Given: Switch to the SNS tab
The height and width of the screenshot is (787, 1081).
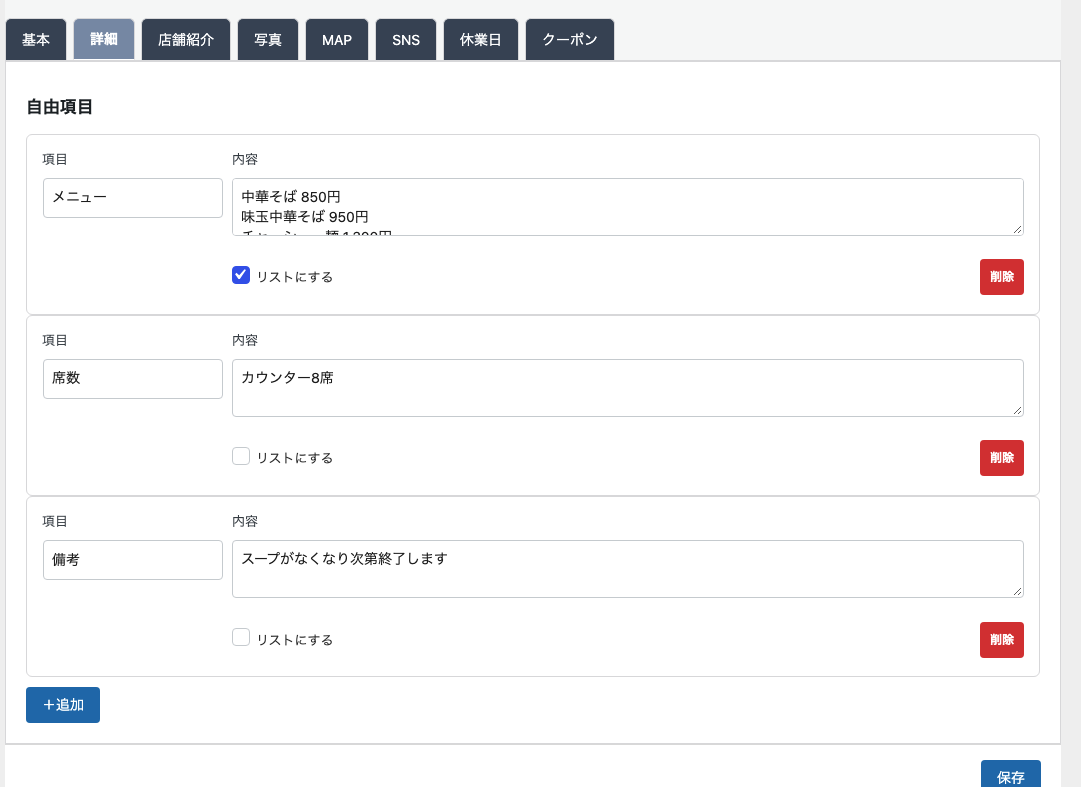Looking at the screenshot, I should [405, 40].
